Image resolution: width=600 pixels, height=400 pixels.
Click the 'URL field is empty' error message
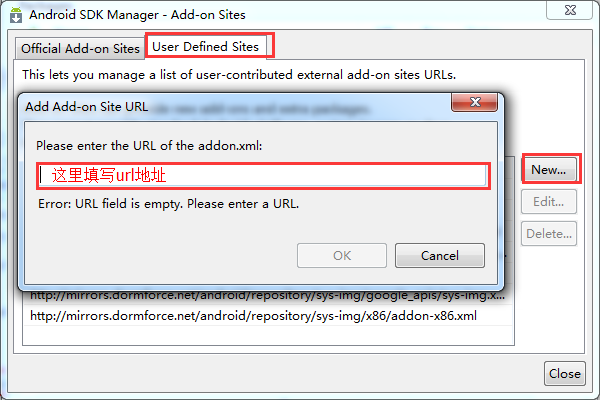point(167,204)
